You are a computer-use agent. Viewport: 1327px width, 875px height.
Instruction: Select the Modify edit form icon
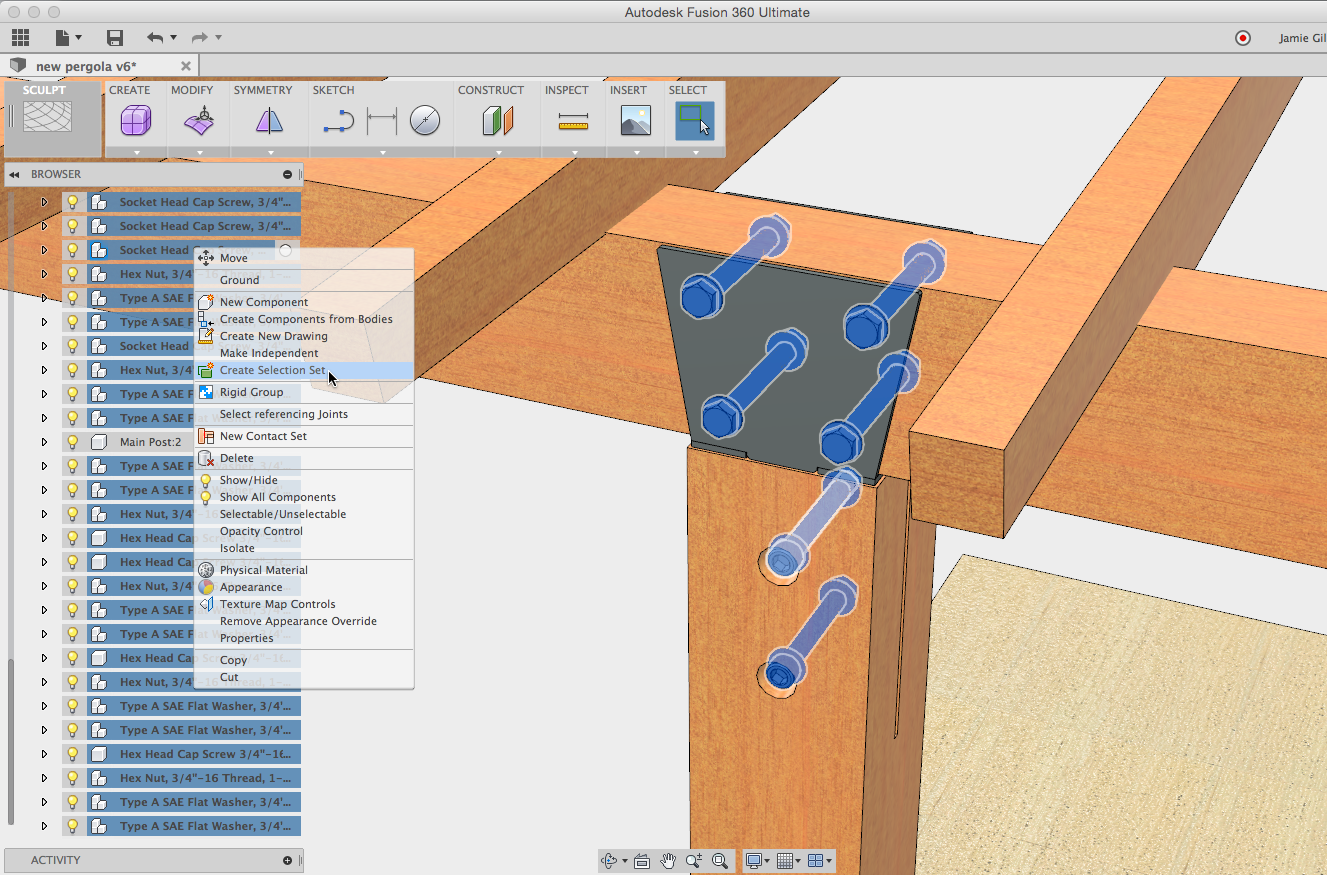[x=198, y=121]
